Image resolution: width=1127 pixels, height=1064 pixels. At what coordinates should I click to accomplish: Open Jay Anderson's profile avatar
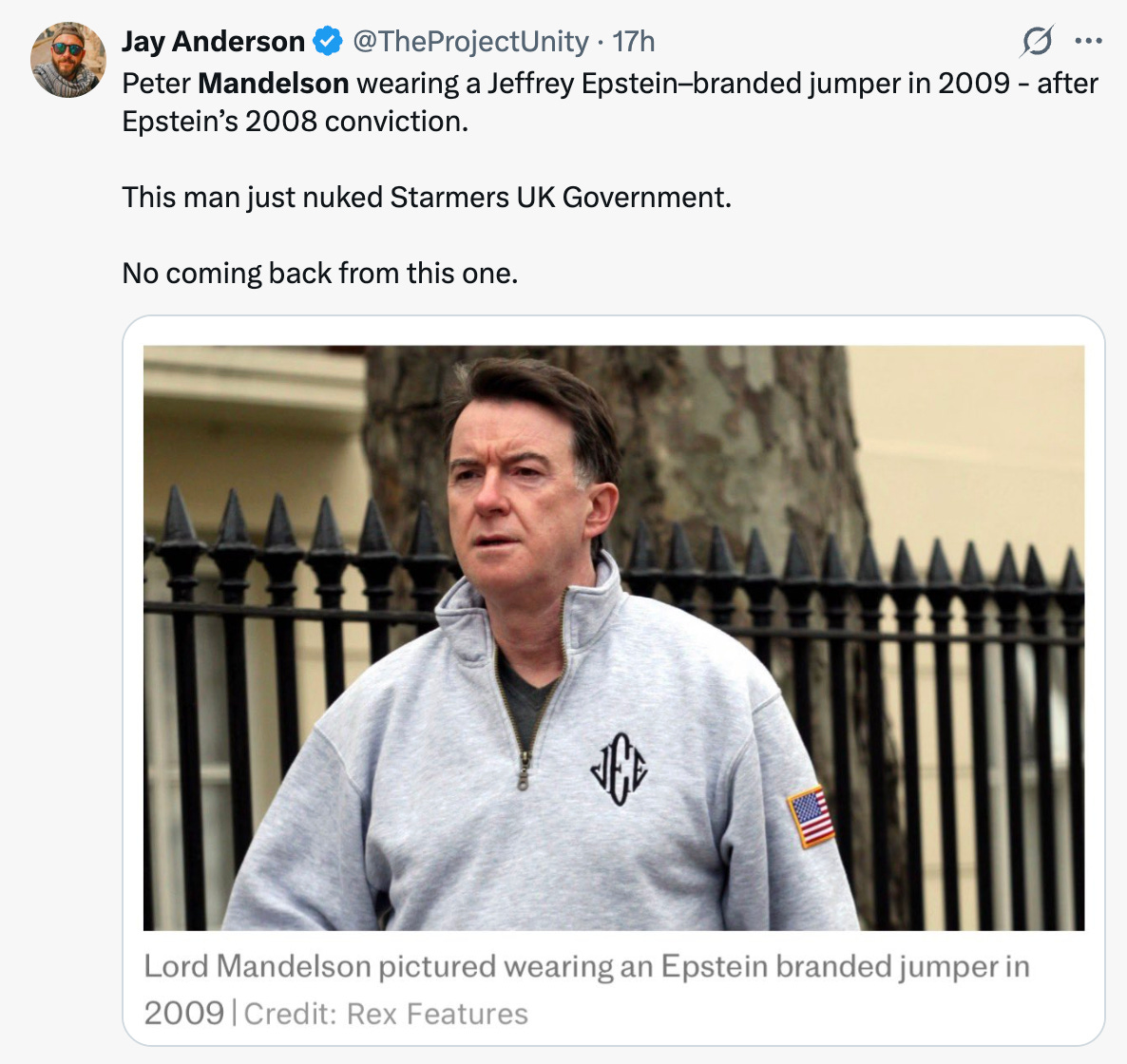(68, 60)
